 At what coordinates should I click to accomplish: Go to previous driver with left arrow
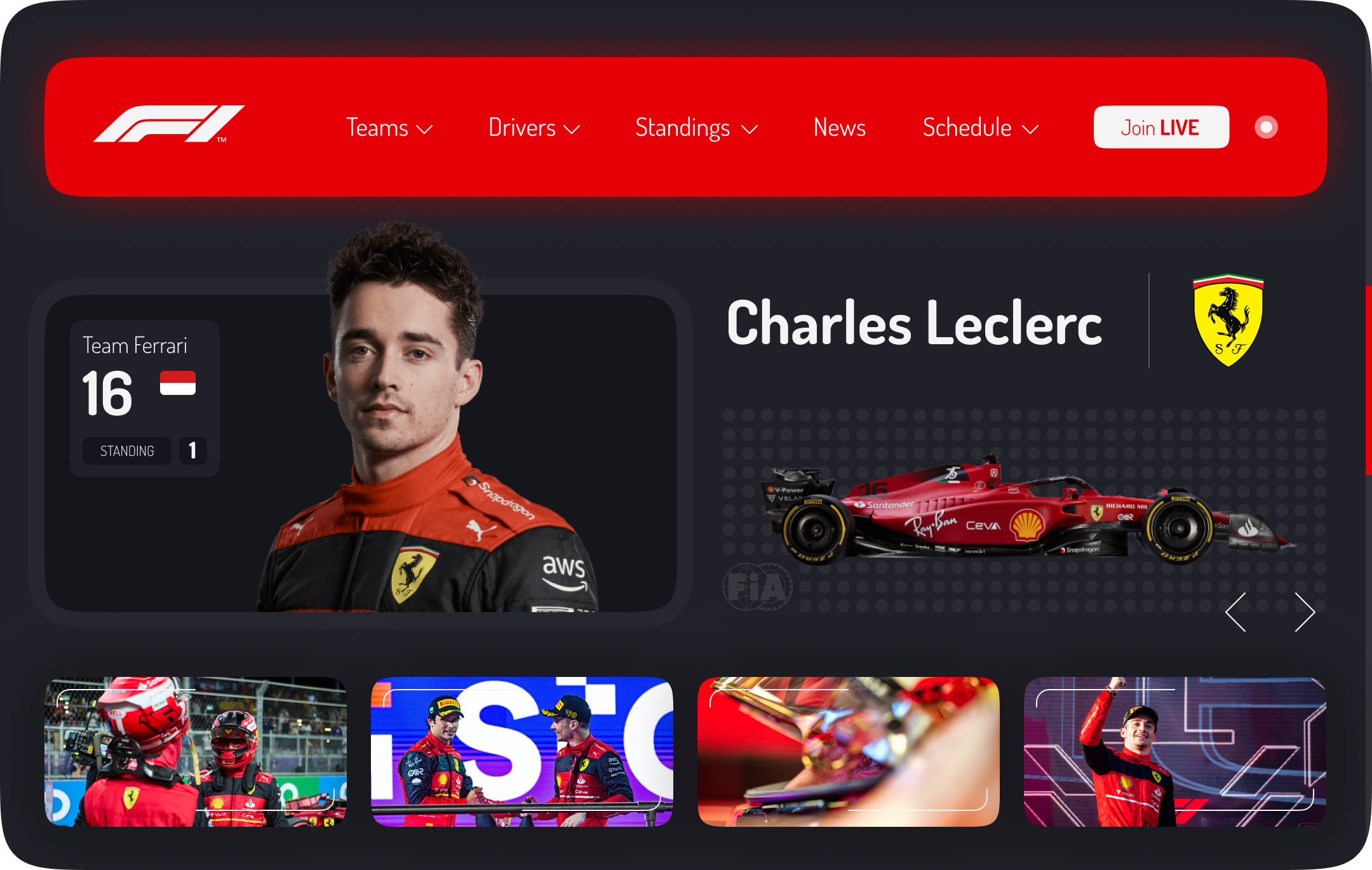tap(1236, 612)
